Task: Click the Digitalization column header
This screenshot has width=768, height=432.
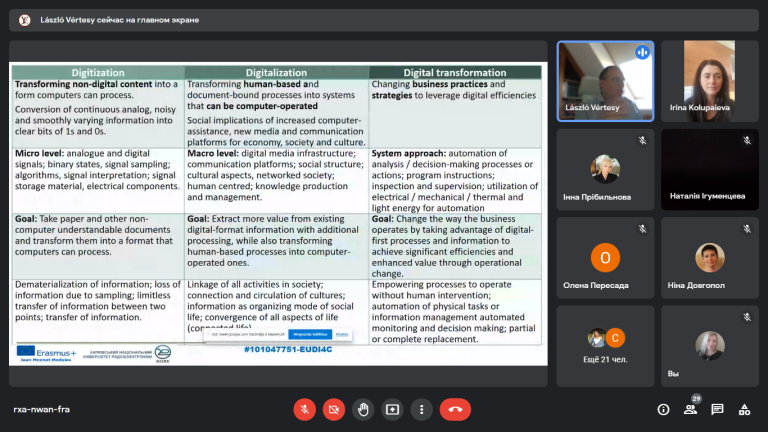Action: tap(276, 72)
